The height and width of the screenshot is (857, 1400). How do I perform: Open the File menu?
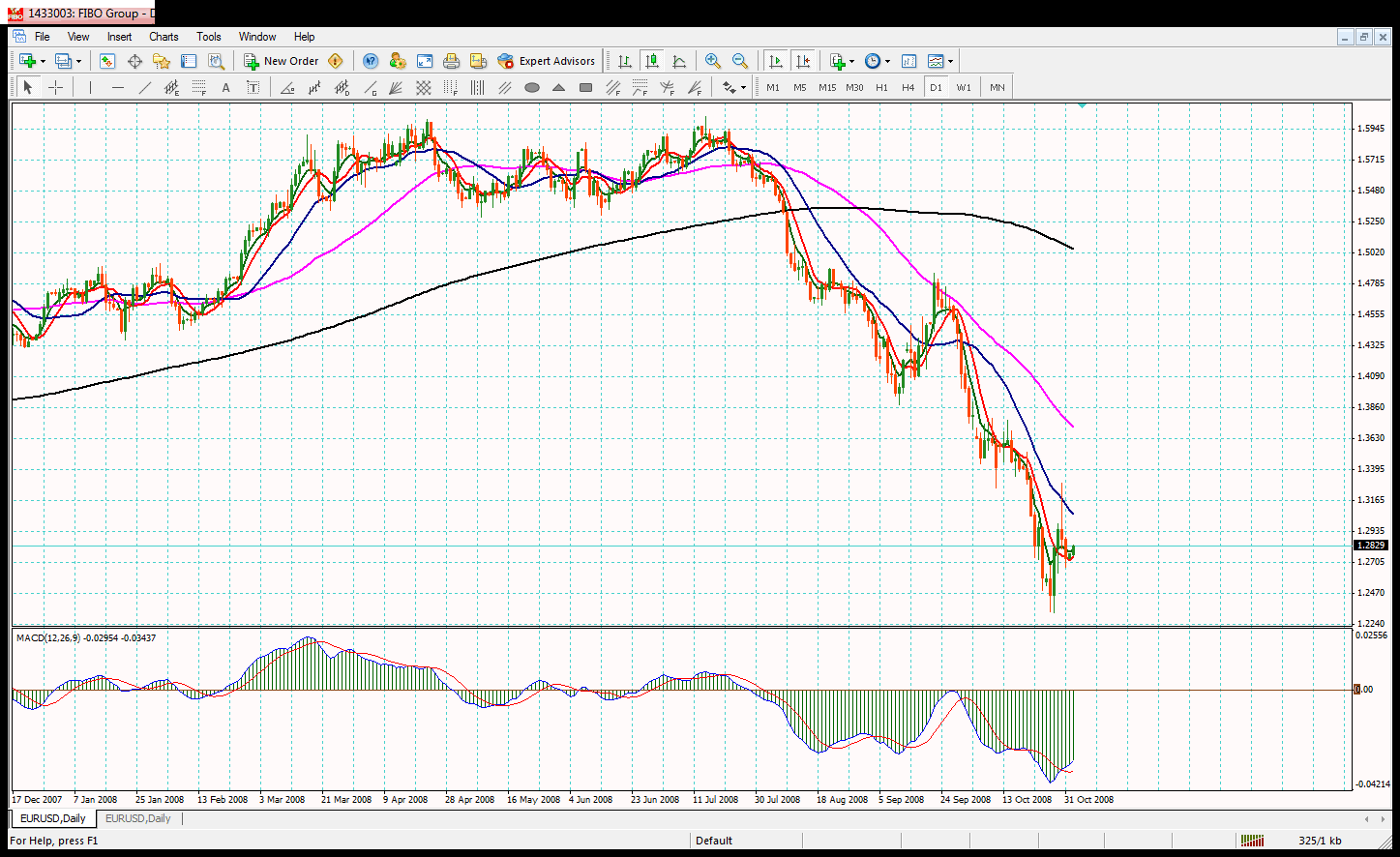coord(43,37)
